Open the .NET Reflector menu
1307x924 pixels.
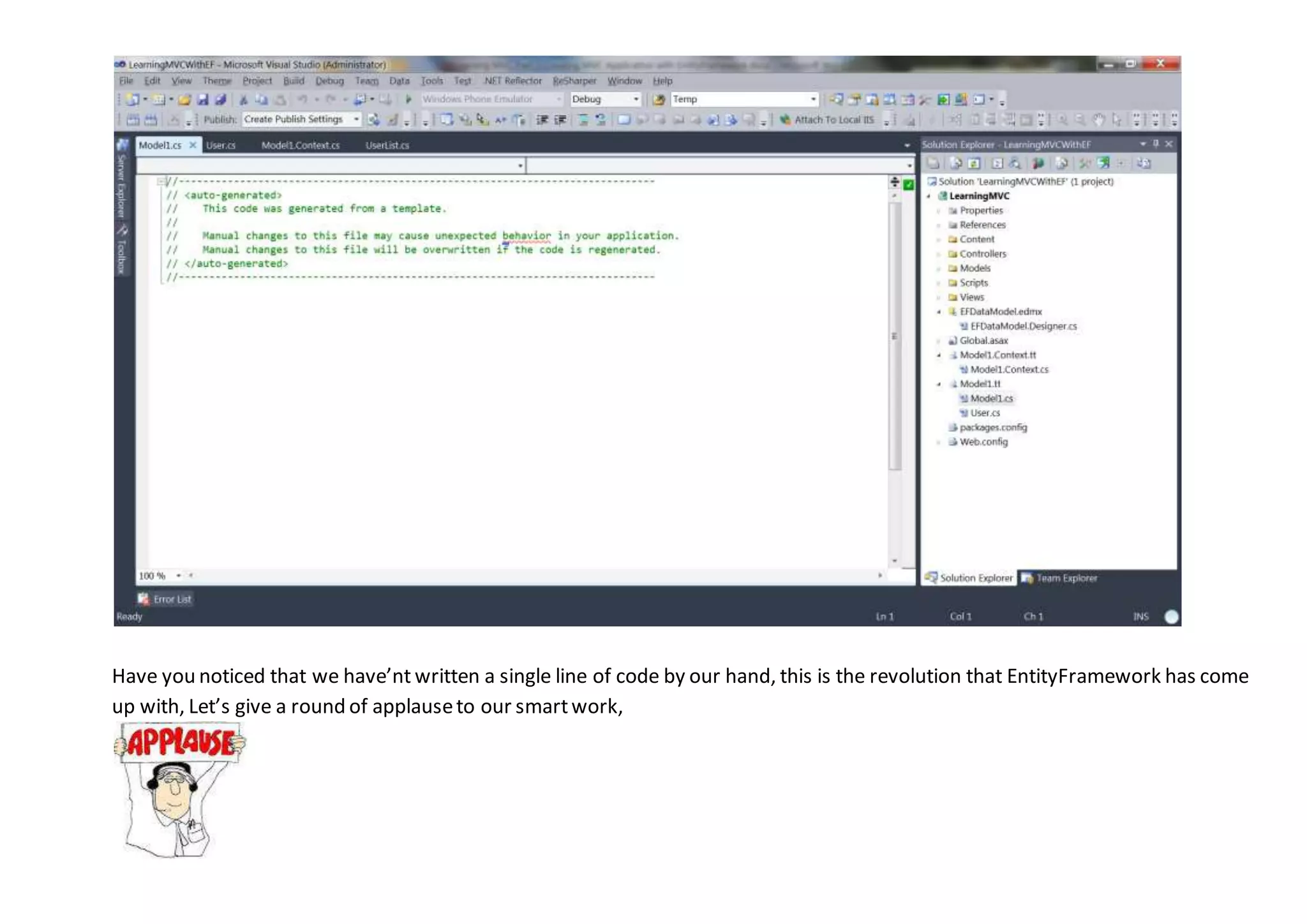tap(512, 81)
